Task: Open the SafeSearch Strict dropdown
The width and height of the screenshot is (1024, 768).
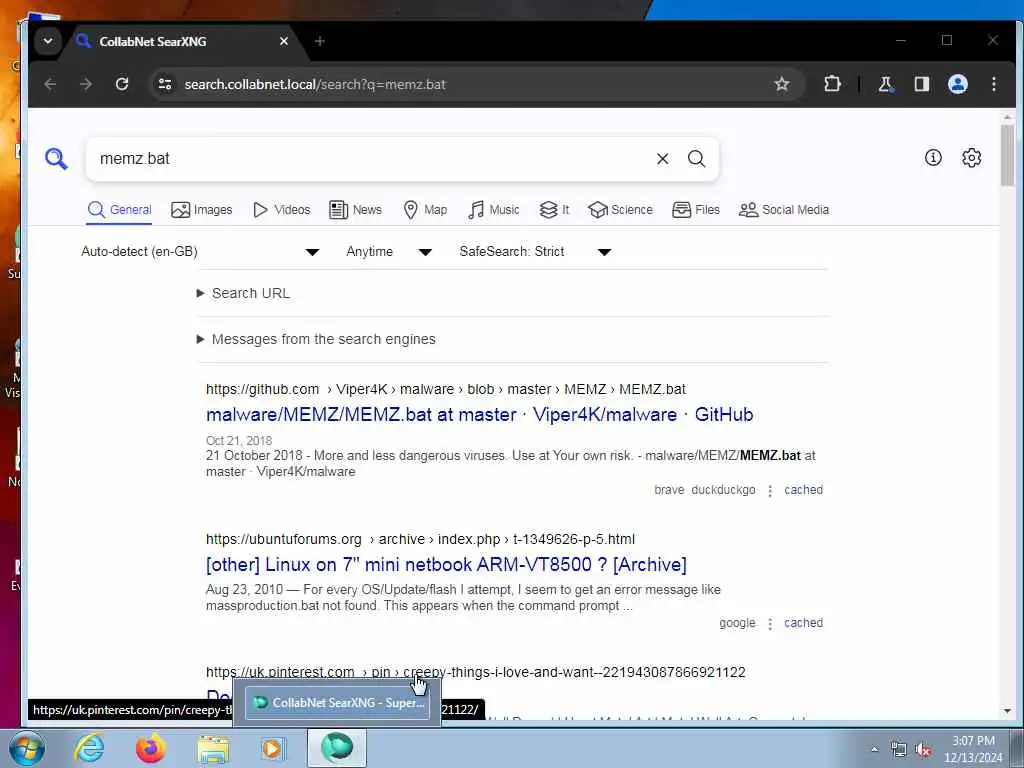Action: tap(535, 251)
